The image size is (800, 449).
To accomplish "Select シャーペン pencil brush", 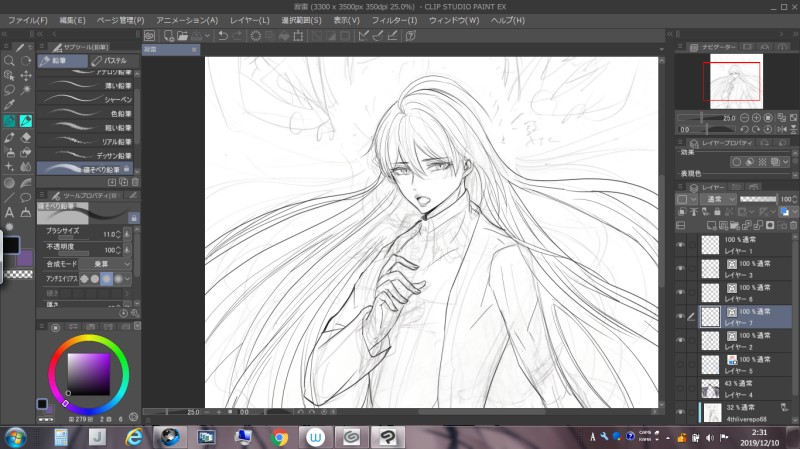I will [x=85, y=99].
